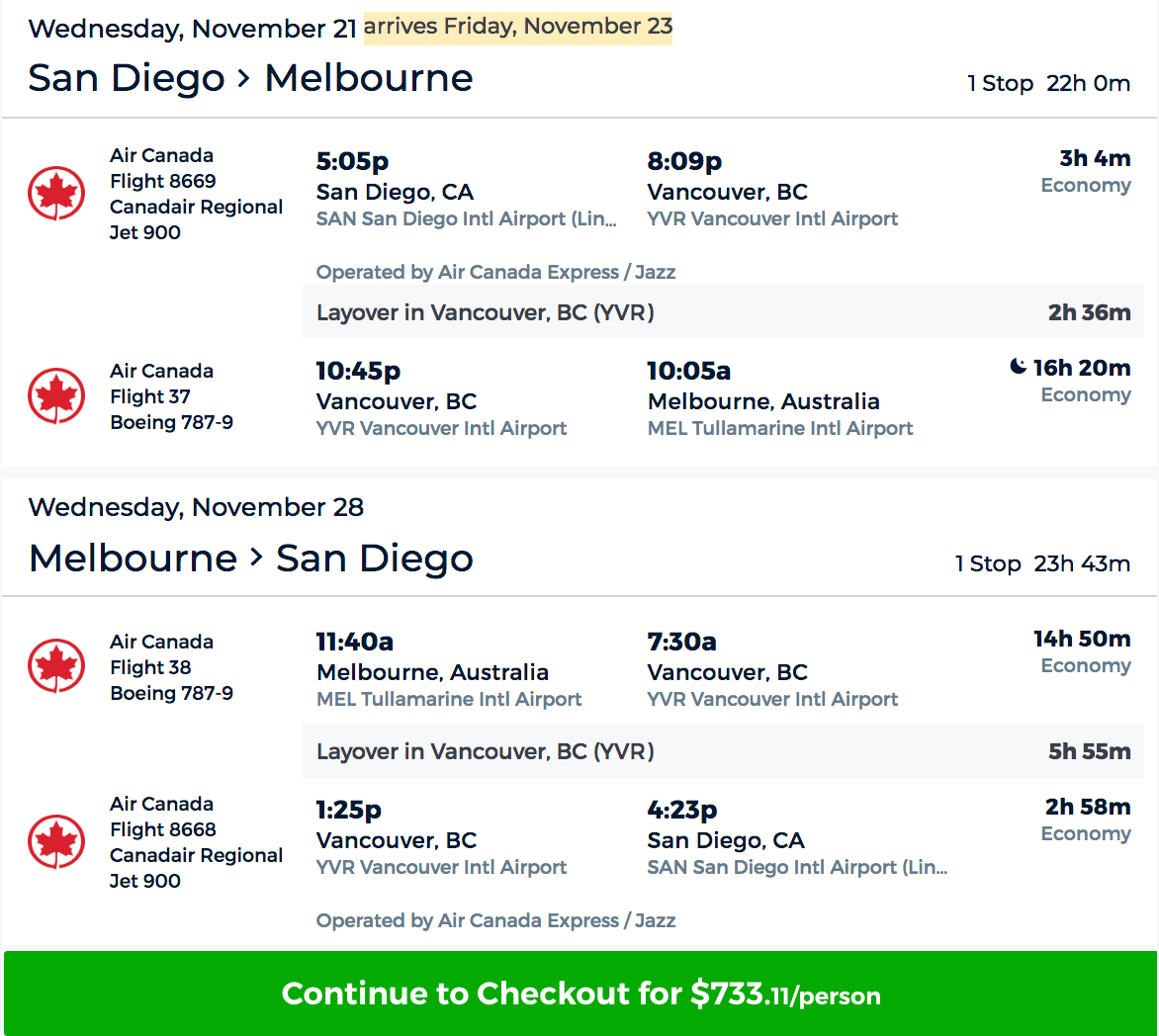Screen dimensions: 1159x1036
Task: Click the 1 Stop 23h 43m summary
Action: 1042,563
